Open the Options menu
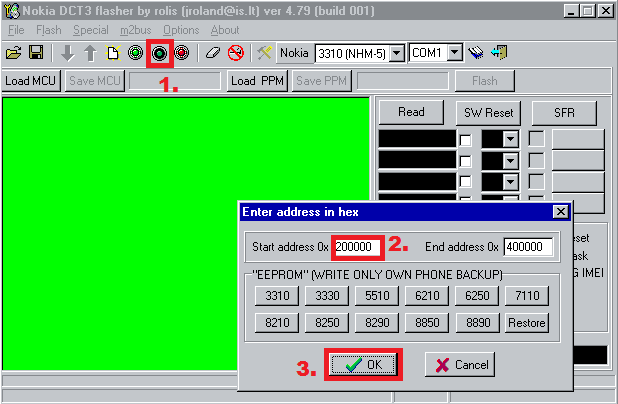 click(181, 30)
